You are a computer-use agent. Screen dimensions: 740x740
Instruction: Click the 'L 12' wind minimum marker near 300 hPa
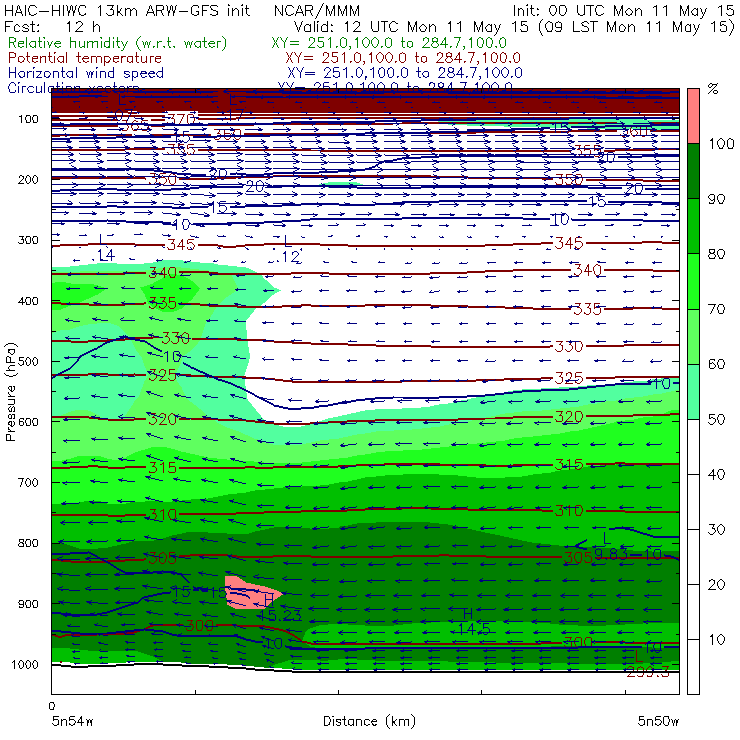pos(289,251)
